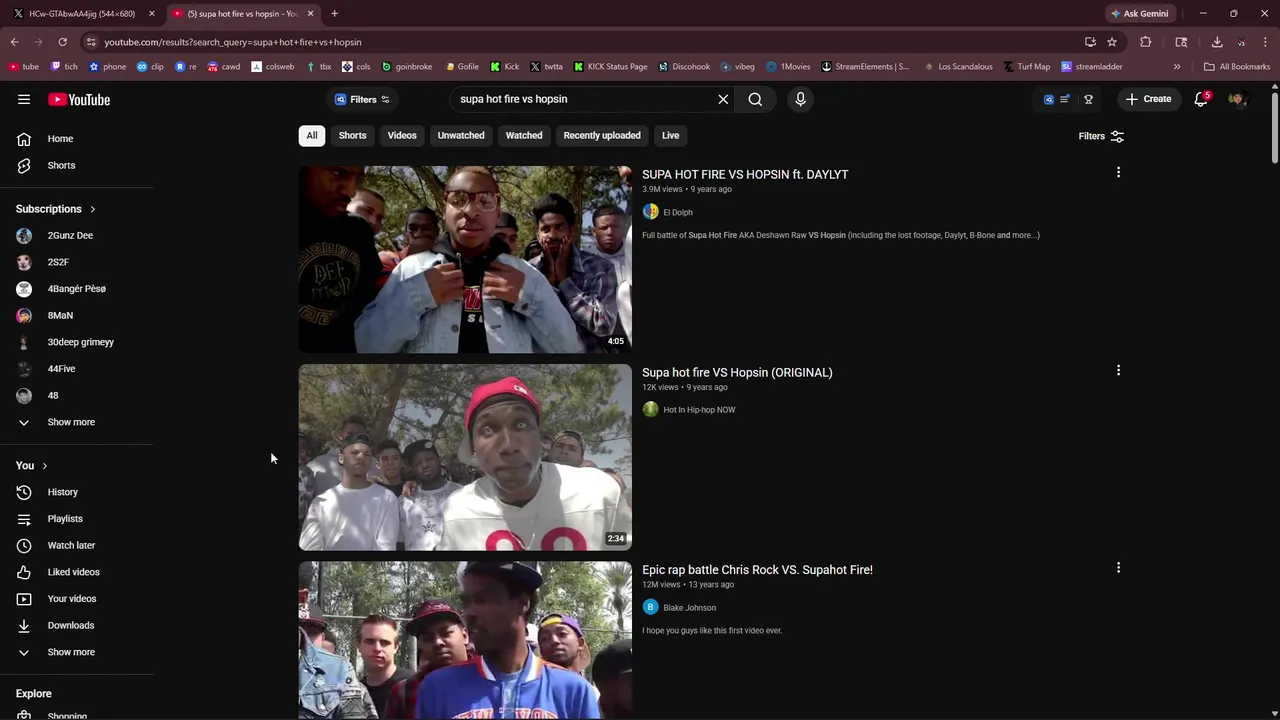
Task: Open the YouTube hamburger guide menu
Action: [x=24, y=99]
